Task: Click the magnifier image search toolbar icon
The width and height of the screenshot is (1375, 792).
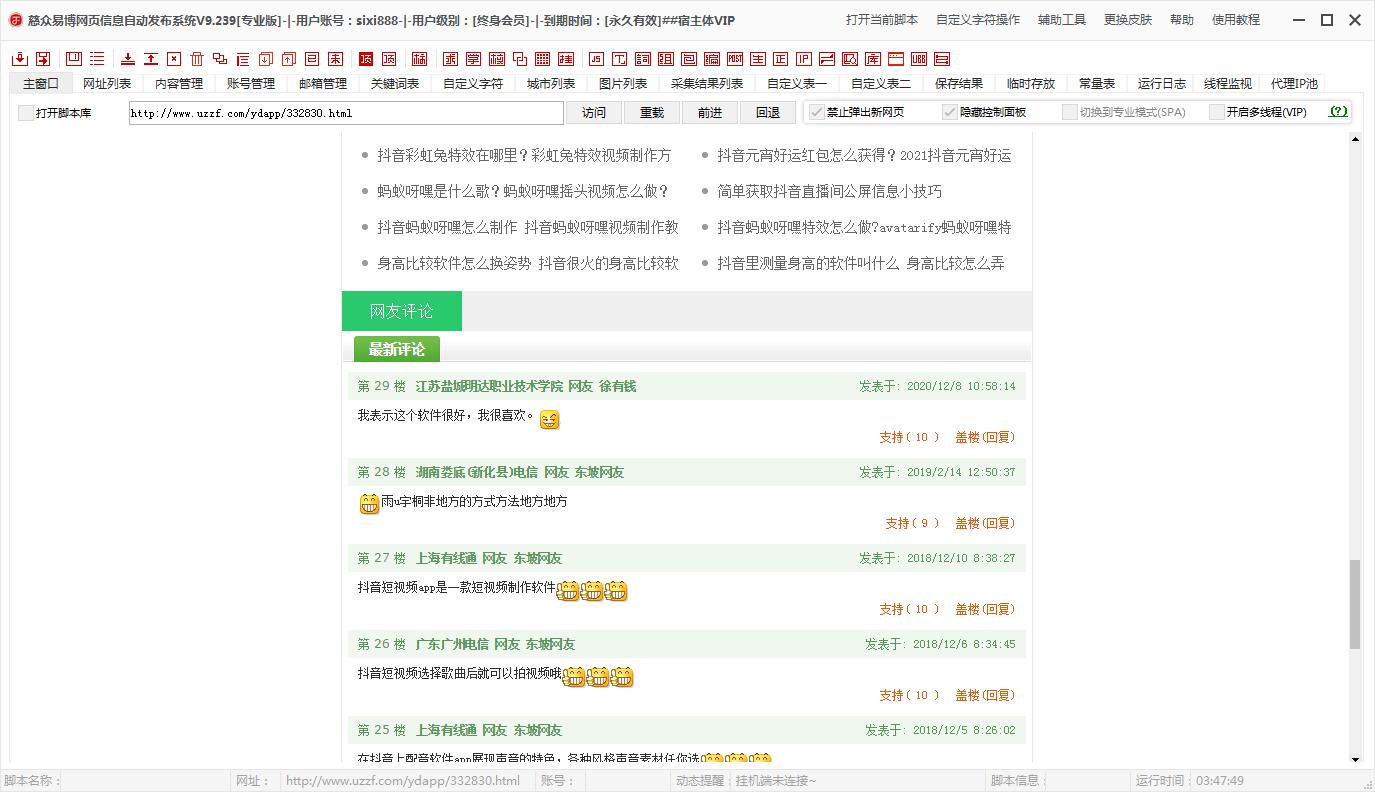Action: coord(850,59)
